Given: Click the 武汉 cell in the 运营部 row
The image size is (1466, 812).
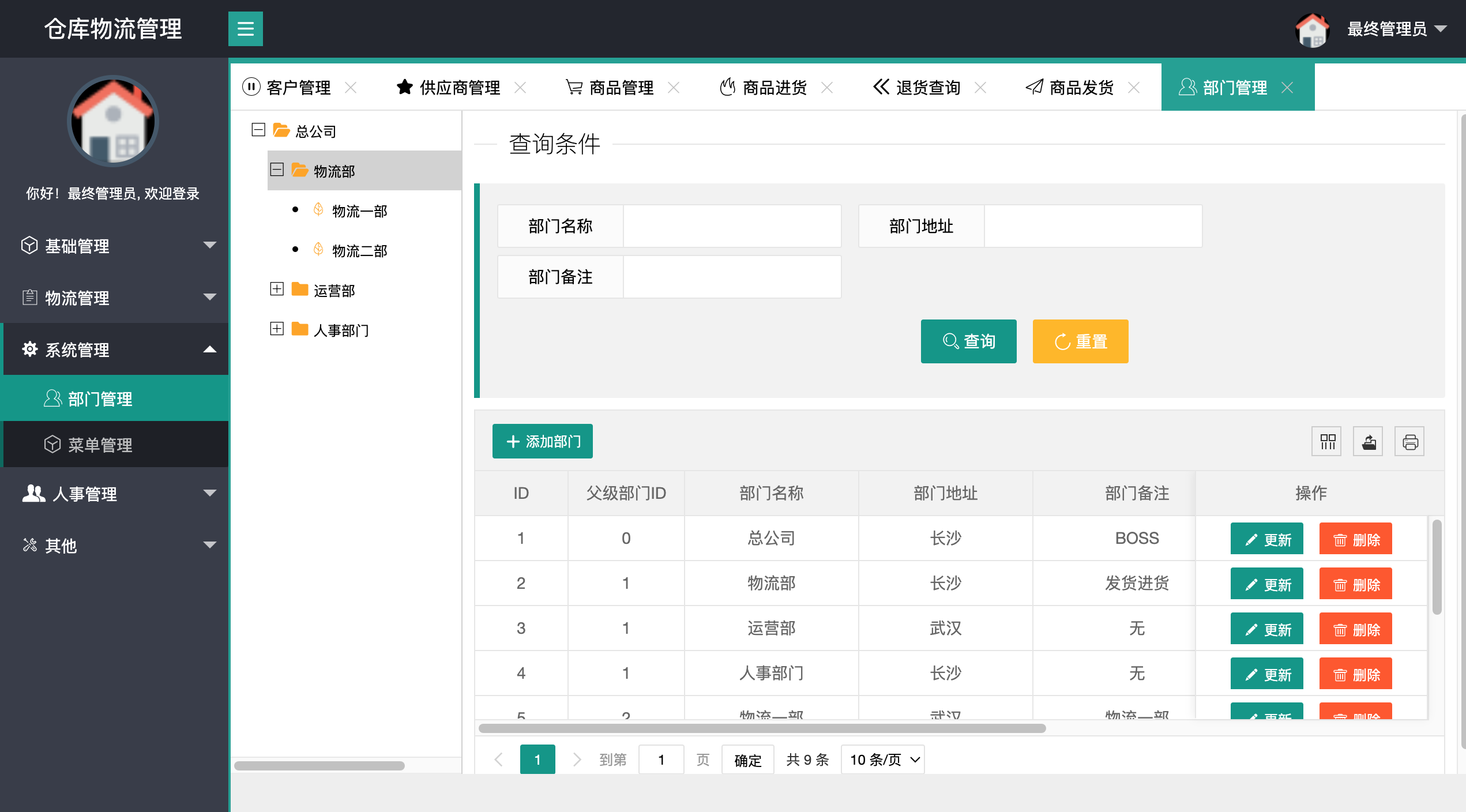Looking at the screenshot, I should [946, 628].
